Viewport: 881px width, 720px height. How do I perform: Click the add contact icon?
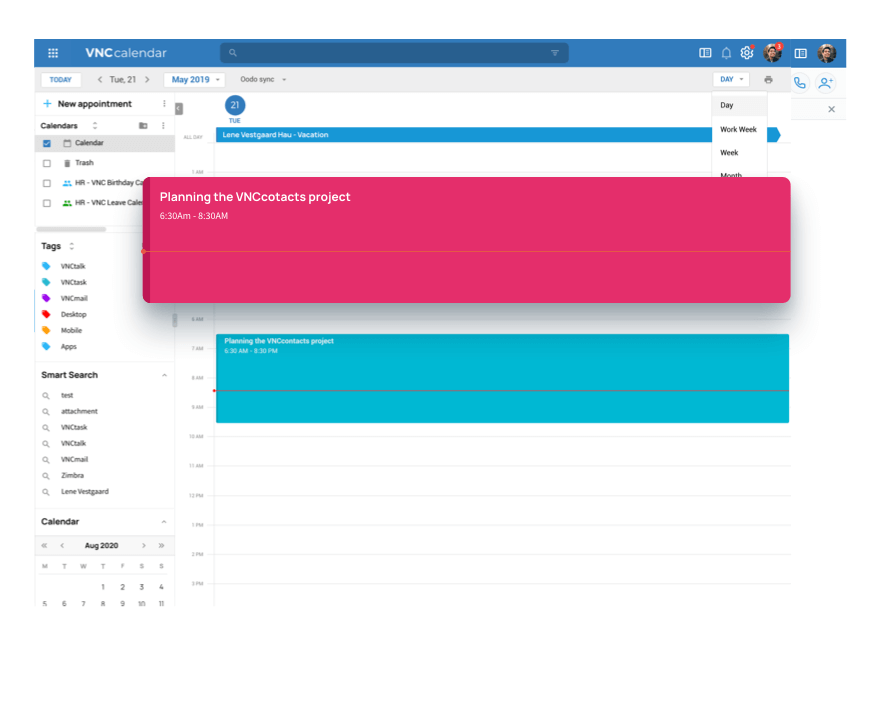point(825,82)
